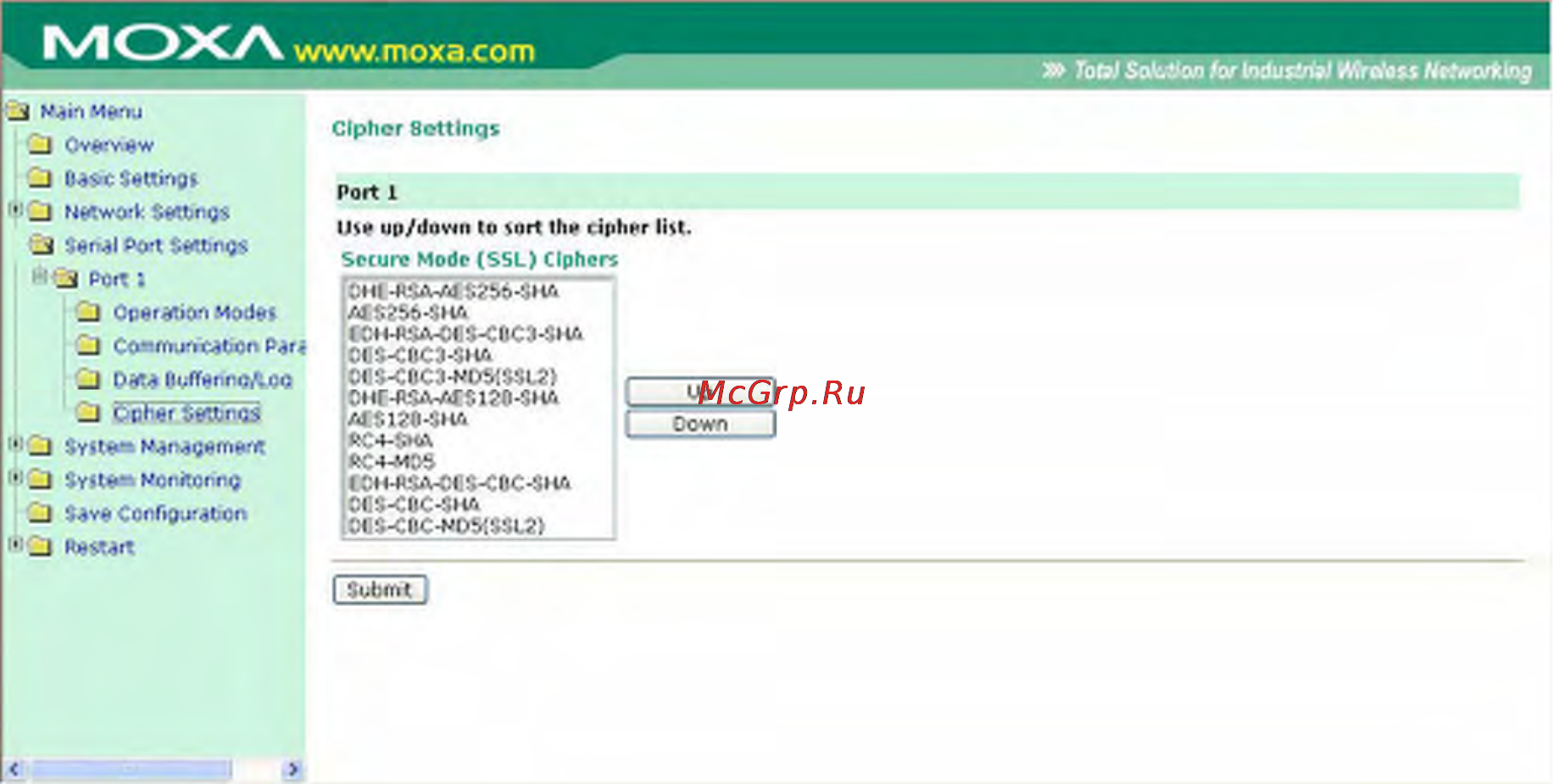
Task: Expand the System Monitoring tree node
Action: [x=15, y=478]
